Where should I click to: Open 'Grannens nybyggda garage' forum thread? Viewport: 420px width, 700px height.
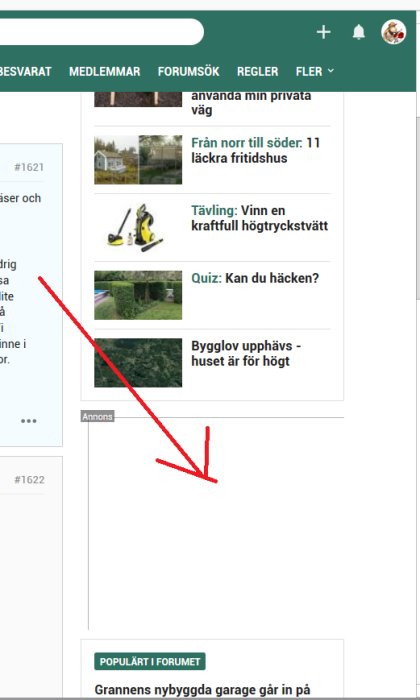pos(202,690)
